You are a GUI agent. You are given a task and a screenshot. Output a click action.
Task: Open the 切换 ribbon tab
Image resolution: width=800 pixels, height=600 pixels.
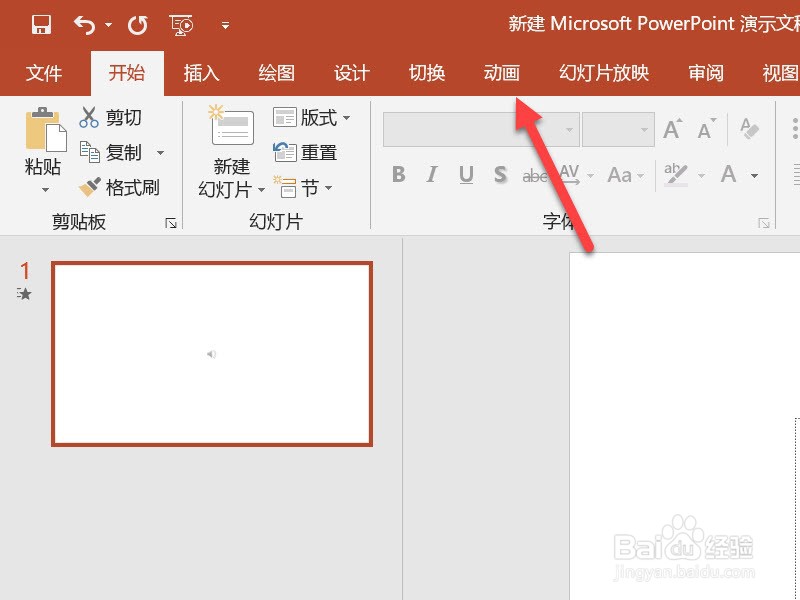[427, 73]
